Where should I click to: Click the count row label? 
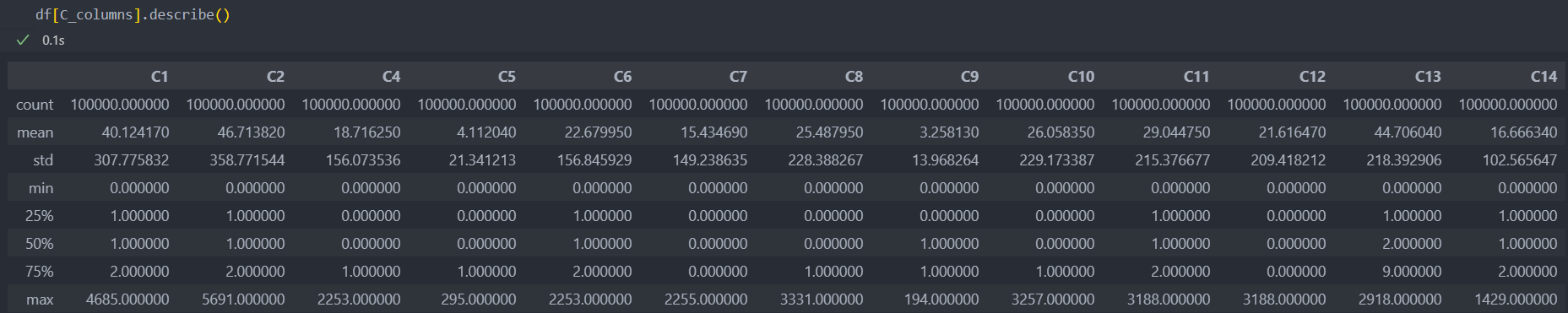coord(35,105)
